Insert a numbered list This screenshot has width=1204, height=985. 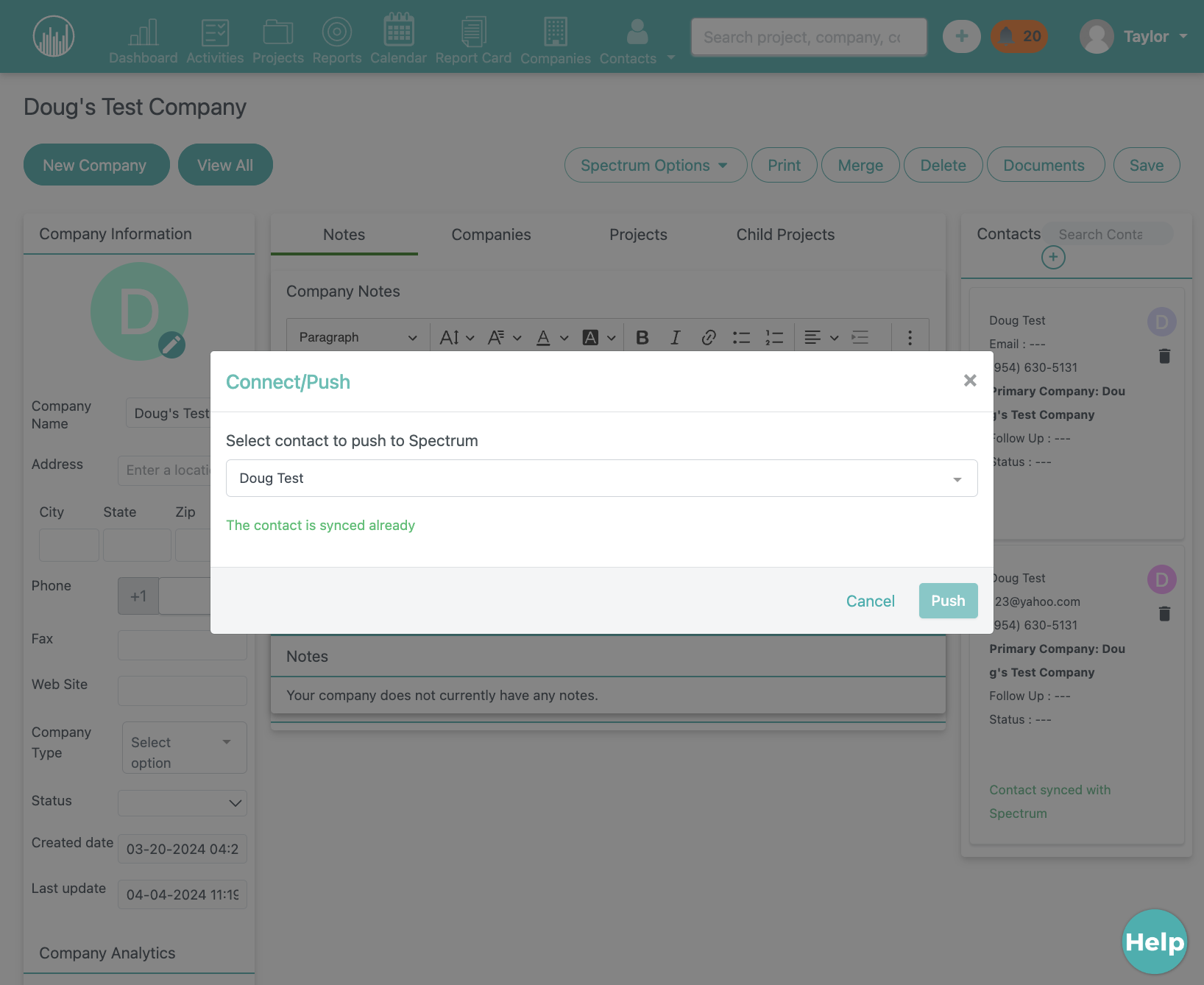[774, 337]
